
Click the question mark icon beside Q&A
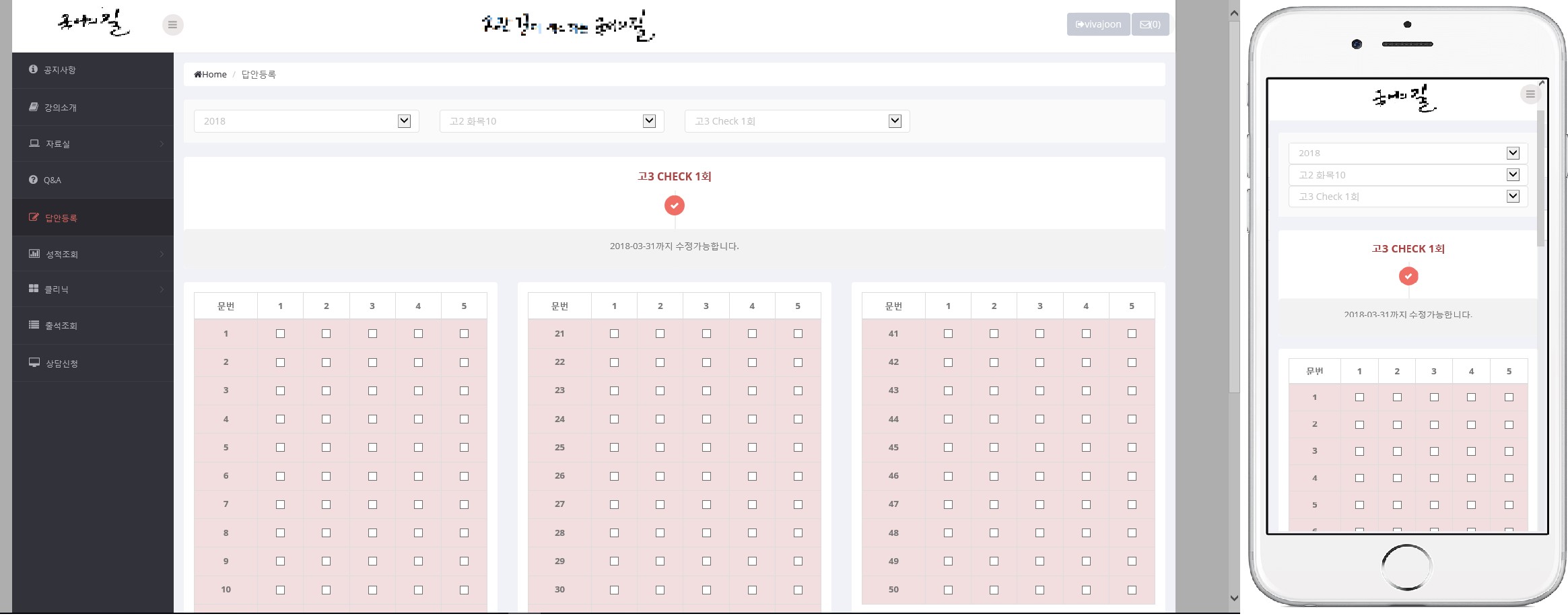[x=33, y=180]
